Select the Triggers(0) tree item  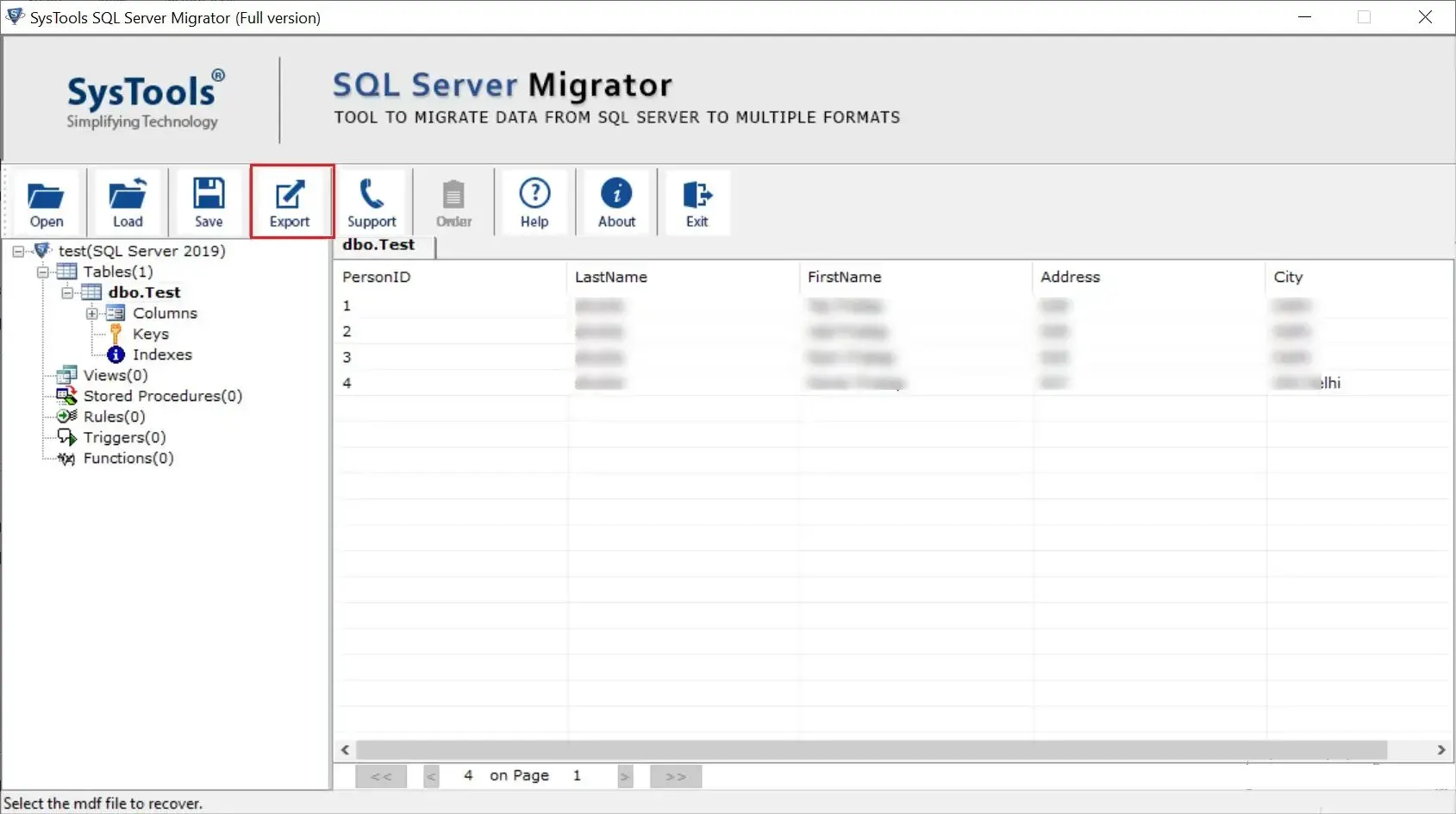124,437
